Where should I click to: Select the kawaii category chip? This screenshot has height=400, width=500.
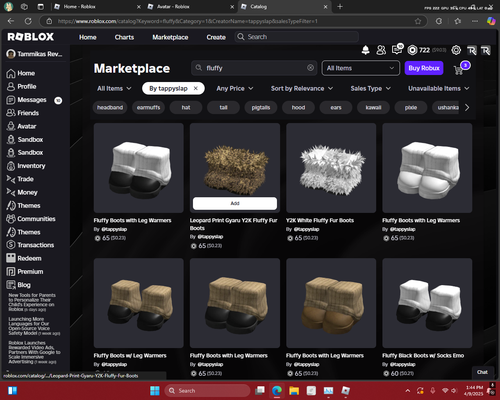pos(373,107)
